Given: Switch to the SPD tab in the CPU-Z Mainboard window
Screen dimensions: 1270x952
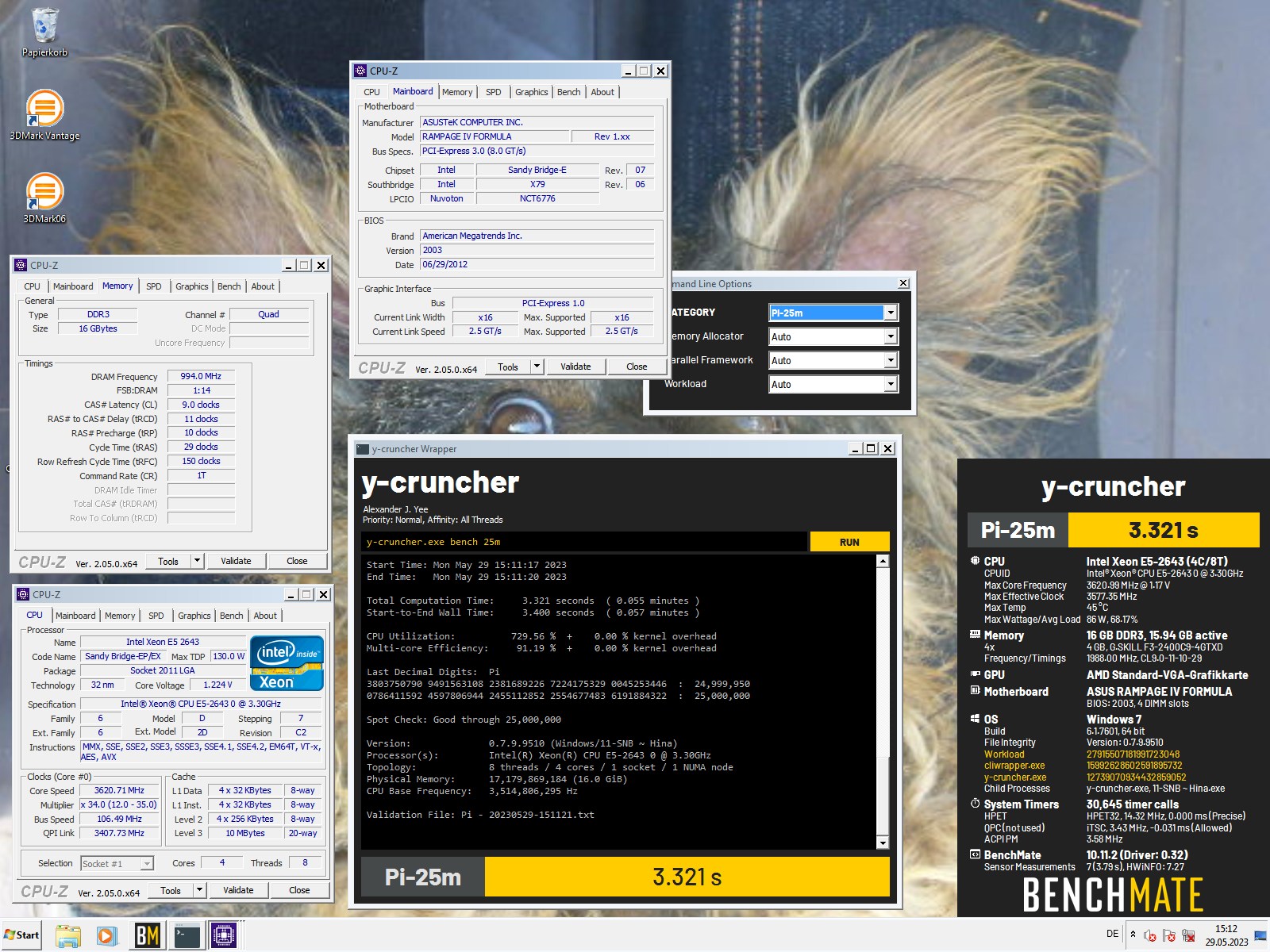Looking at the screenshot, I should [x=493, y=92].
